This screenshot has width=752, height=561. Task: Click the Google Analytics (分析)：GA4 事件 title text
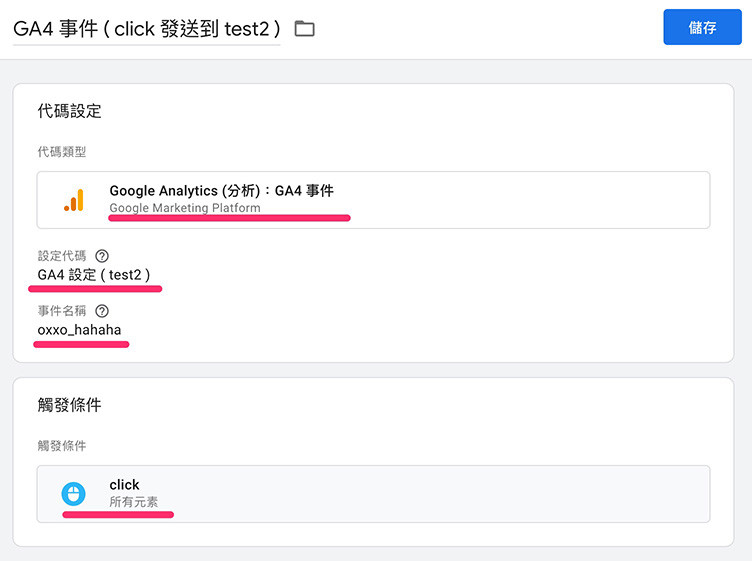click(222, 191)
